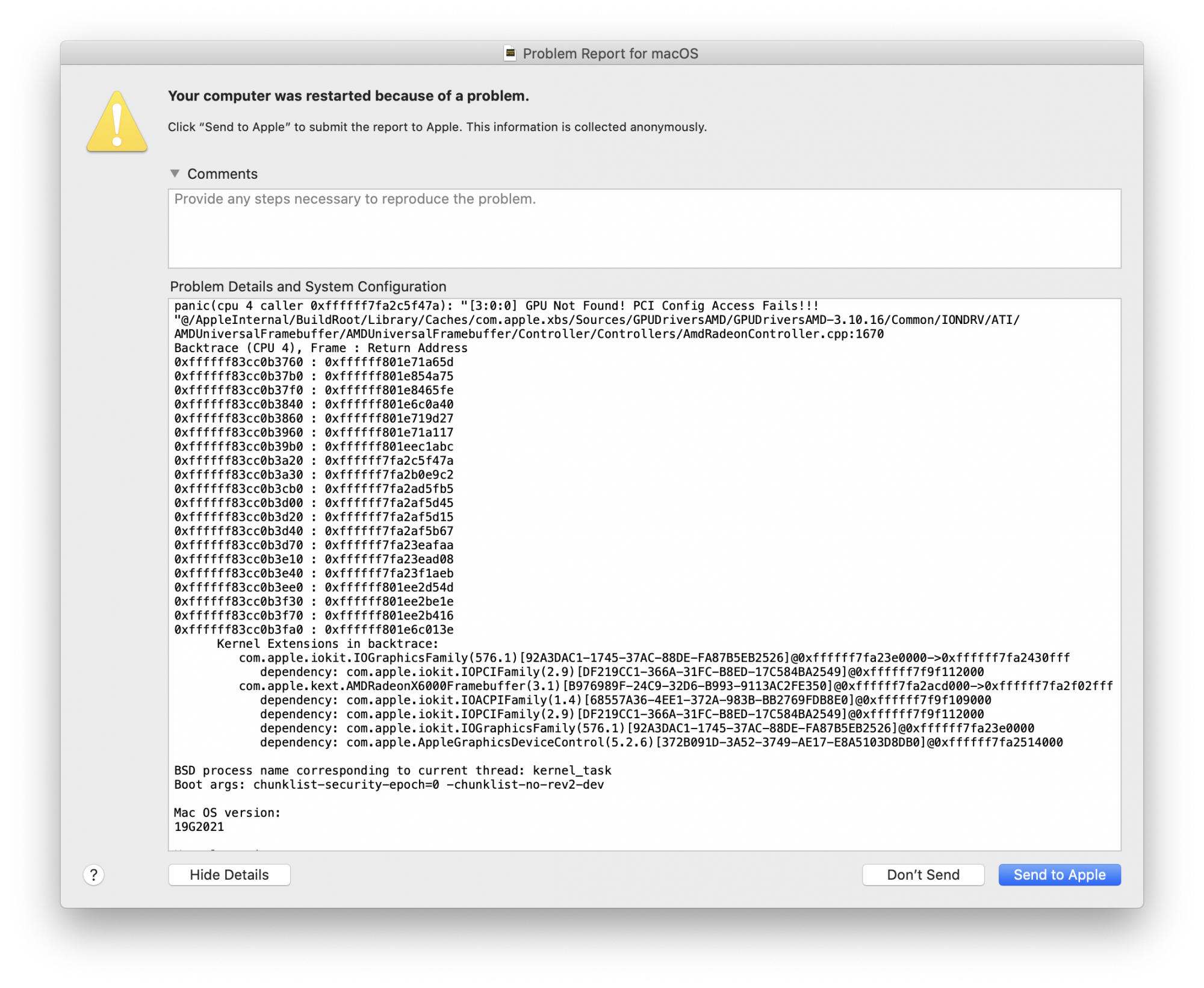The width and height of the screenshot is (1204, 988).
Task: Click the document icon in title bar
Action: pyautogui.click(x=510, y=54)
